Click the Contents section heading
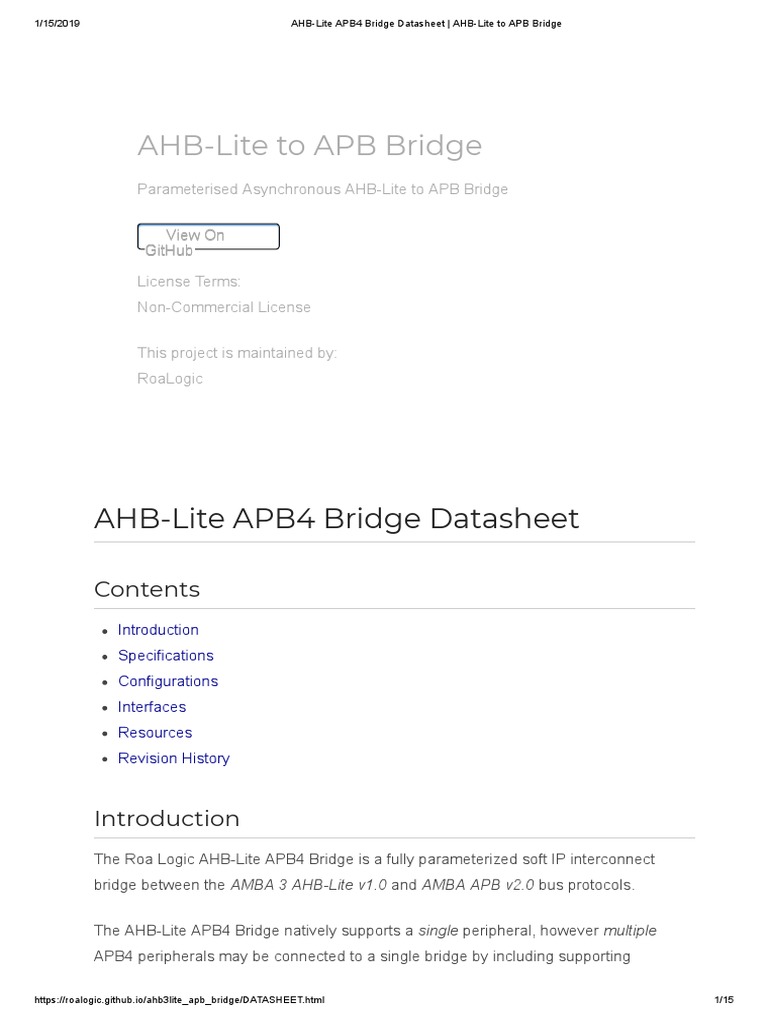Screen dimensions: 768x1024 (x=147, y=590)
